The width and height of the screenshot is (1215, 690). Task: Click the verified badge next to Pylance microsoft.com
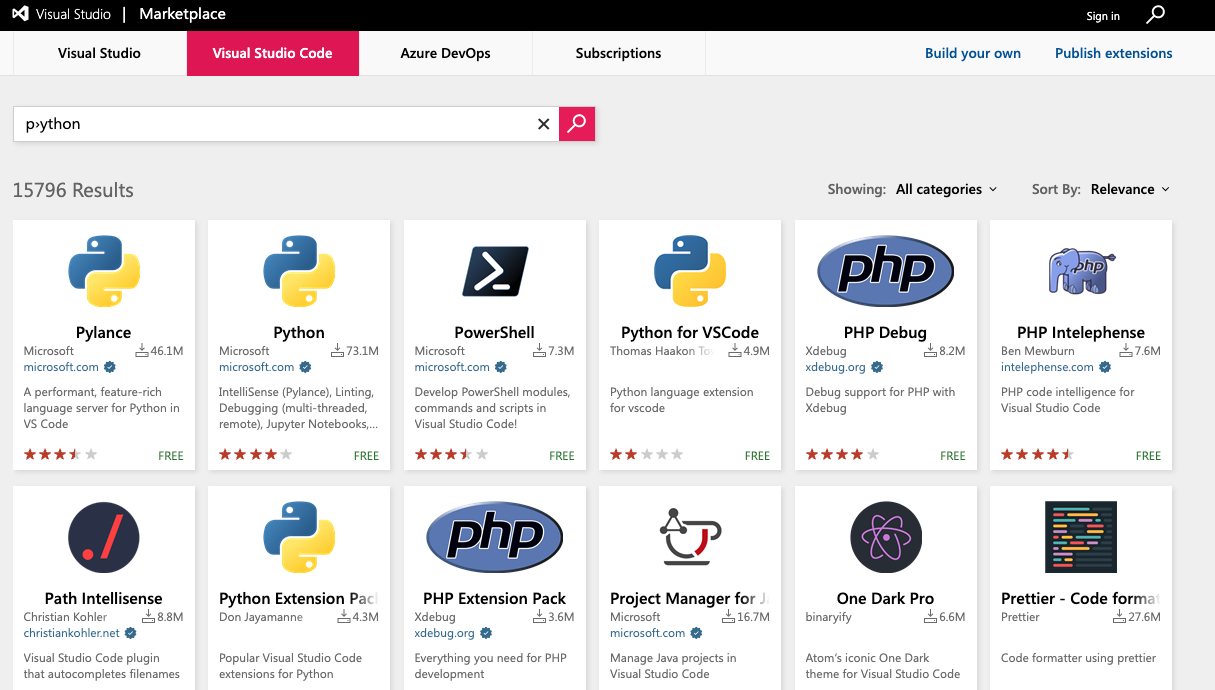(110, 367)
